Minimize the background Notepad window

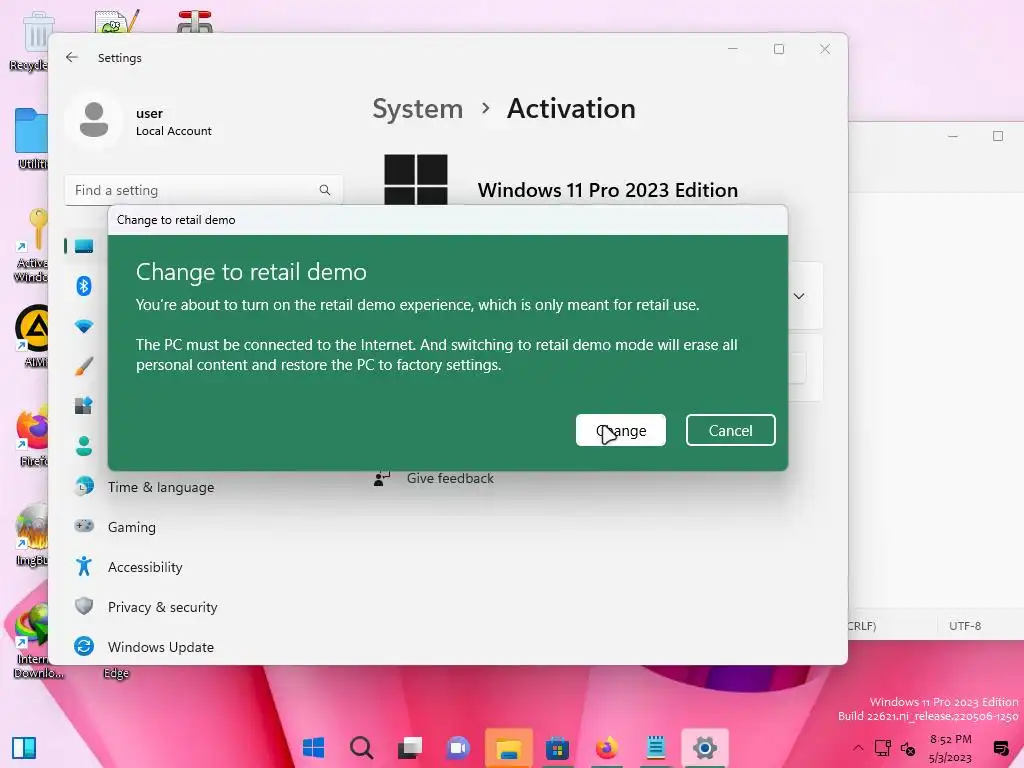(953, 136)
